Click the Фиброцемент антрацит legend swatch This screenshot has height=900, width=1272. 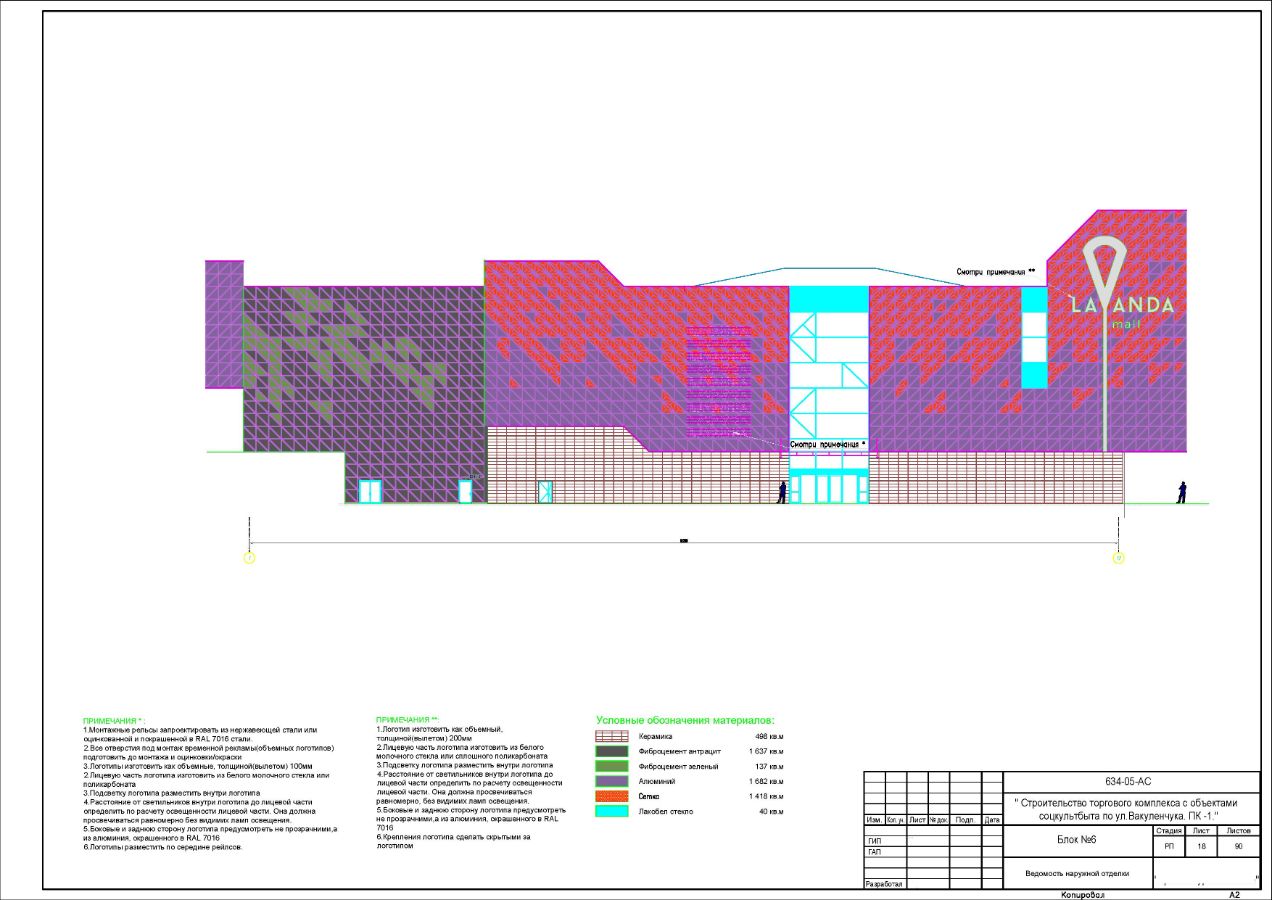612,751
